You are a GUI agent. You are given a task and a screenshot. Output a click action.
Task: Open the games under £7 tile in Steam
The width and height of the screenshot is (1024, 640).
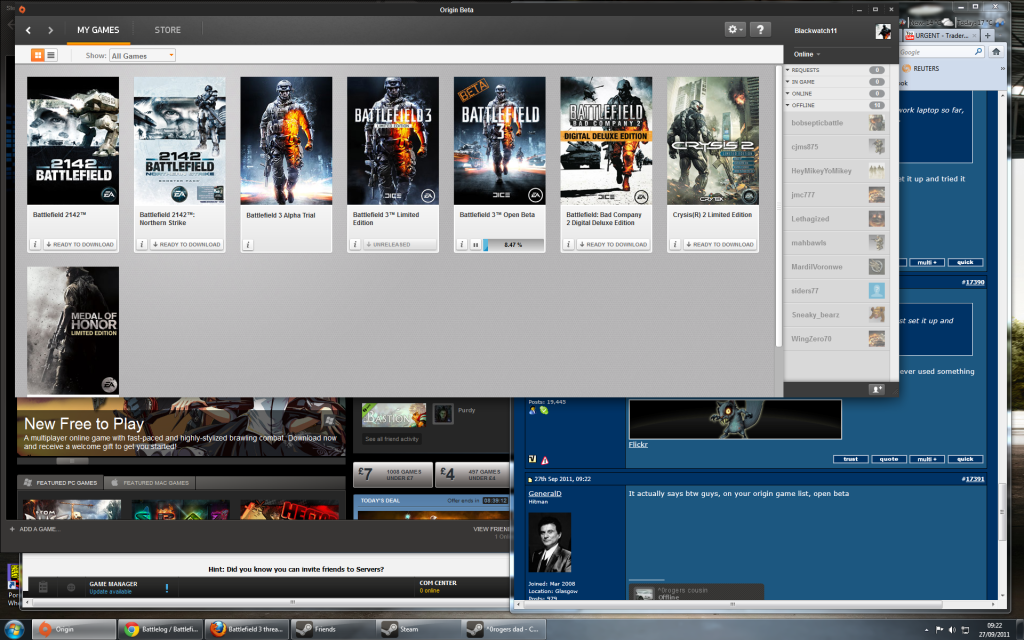pos(393,475)
